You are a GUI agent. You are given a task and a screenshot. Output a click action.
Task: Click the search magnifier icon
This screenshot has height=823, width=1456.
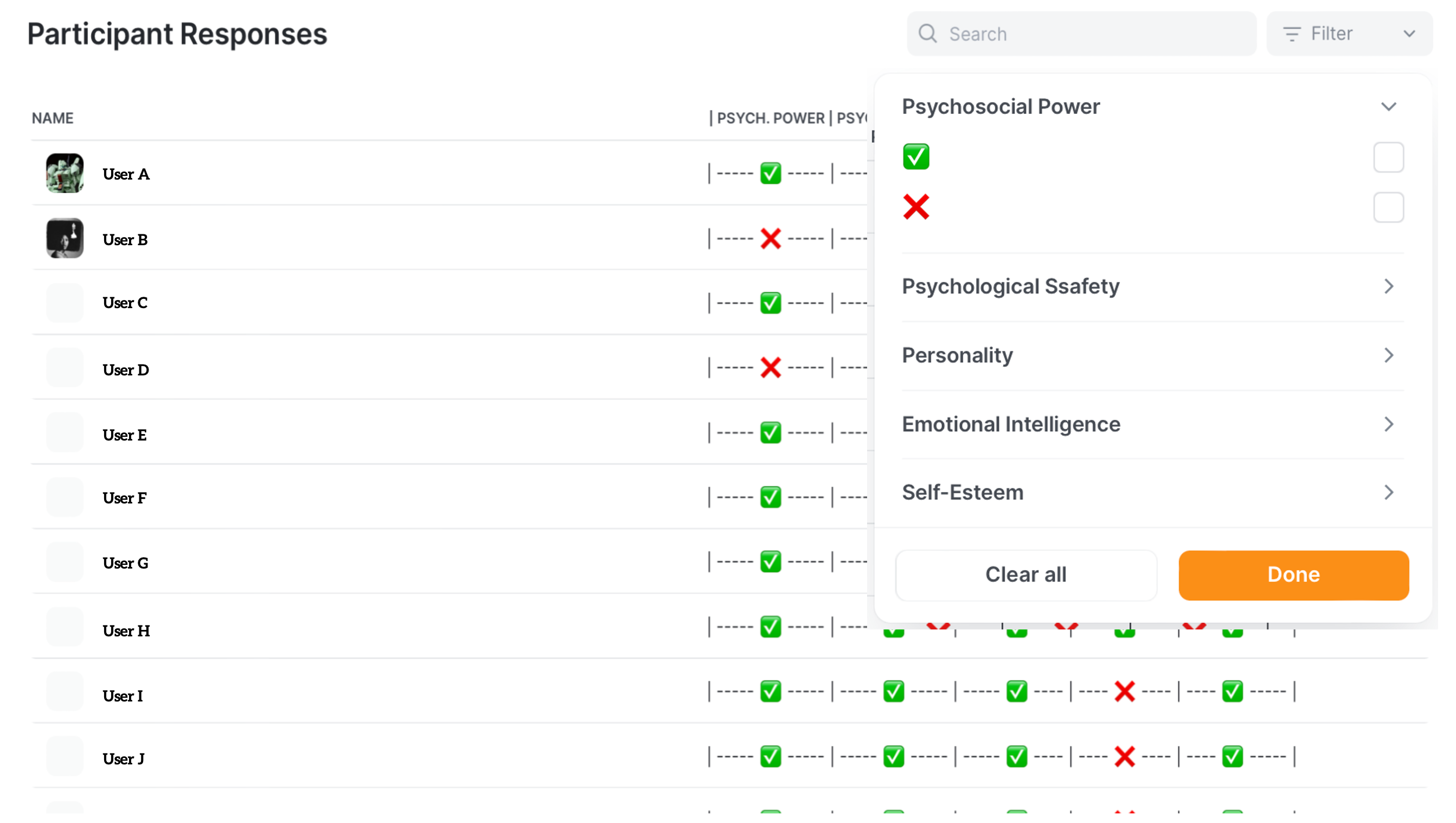pos(927,34)
